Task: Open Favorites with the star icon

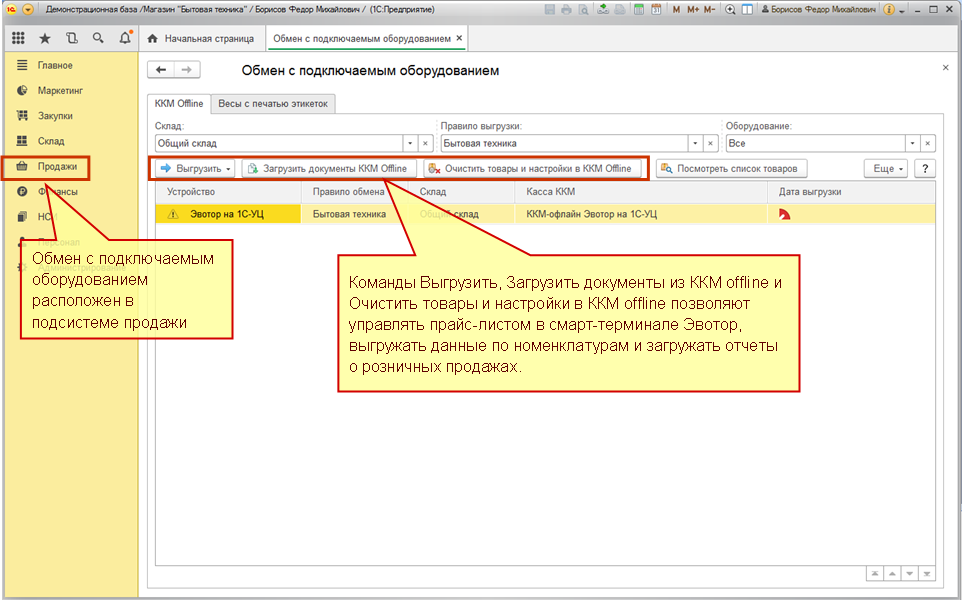Action: click(x=45, y=38)
